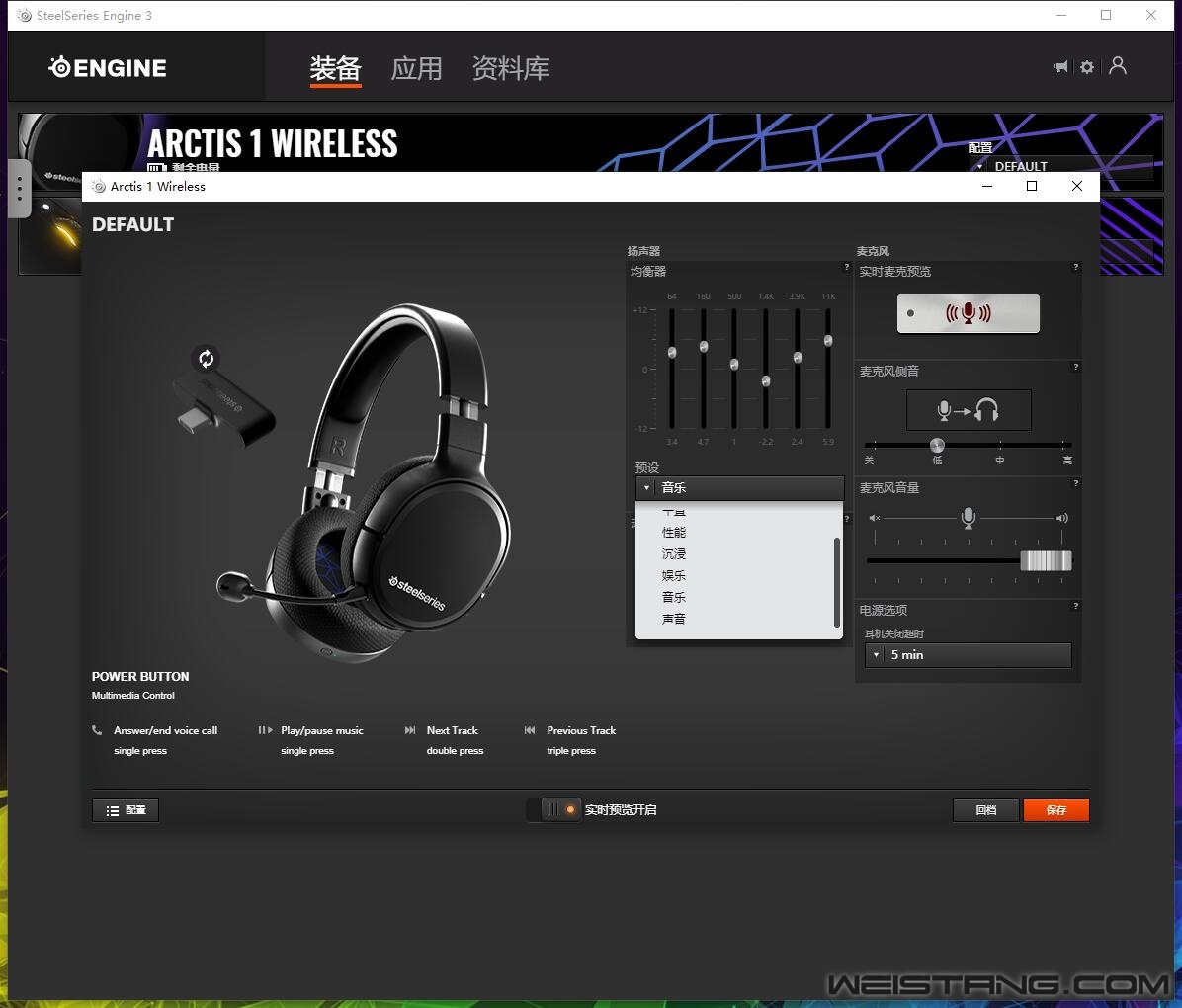Click the live mic preview help icon

(x=1075, y=267)
